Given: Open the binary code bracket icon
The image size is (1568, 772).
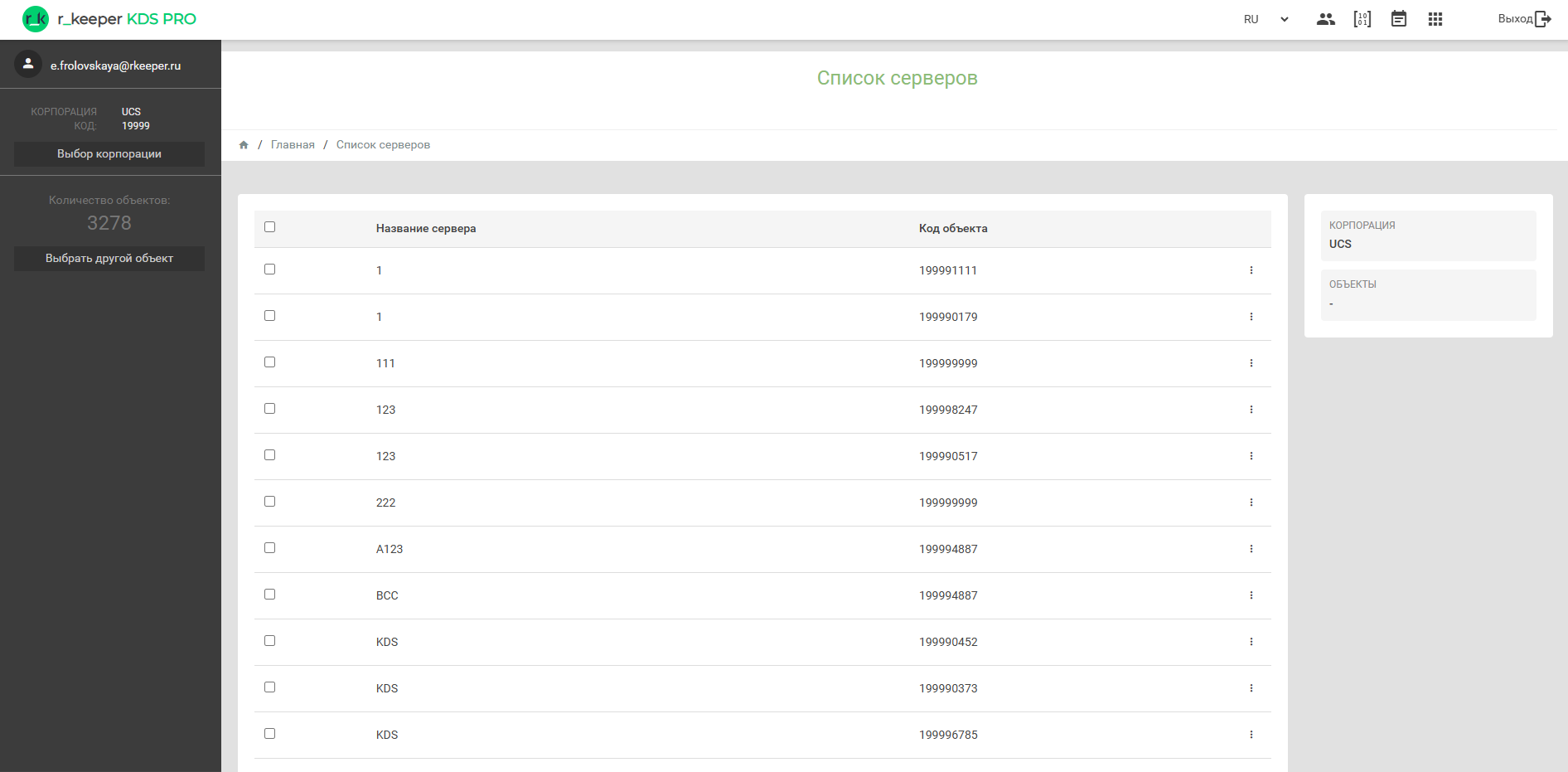Looking at the screenshot, I should pos(1362,19).
